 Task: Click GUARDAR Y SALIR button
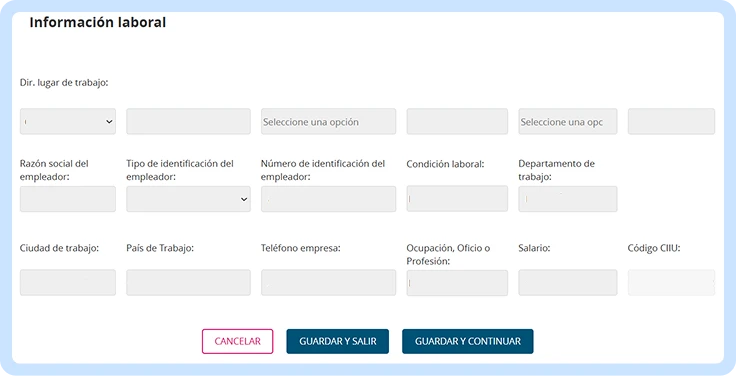(x=337, y=341)
